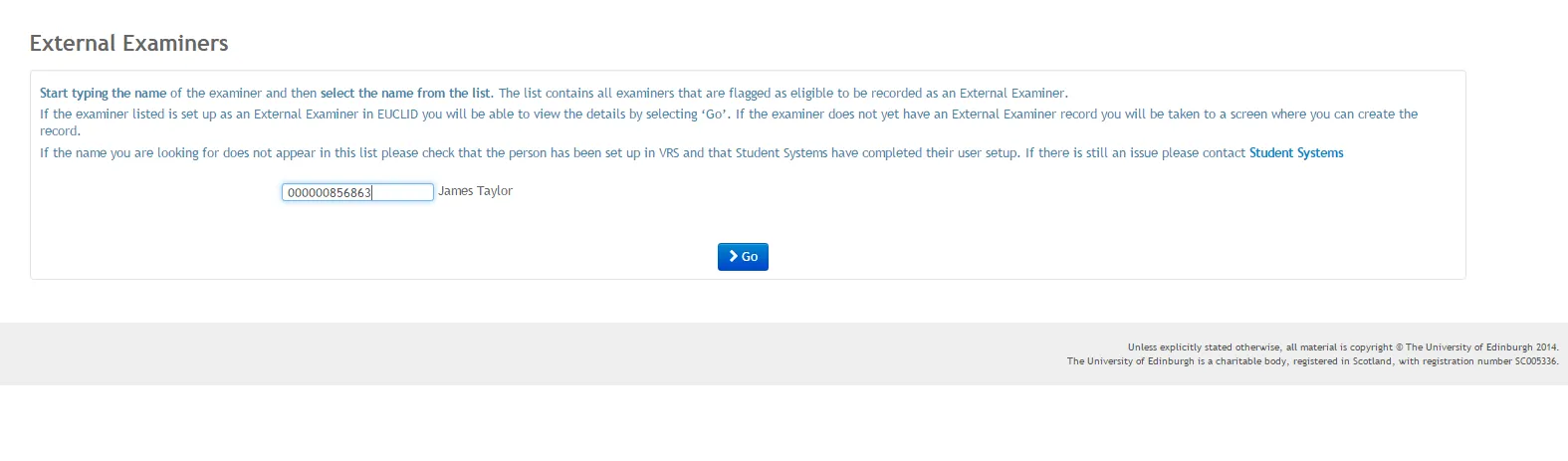This screenshot has height=461, width=1568.
Task: Click the wrapped word 'record.' on its own line
Action: 60,131
